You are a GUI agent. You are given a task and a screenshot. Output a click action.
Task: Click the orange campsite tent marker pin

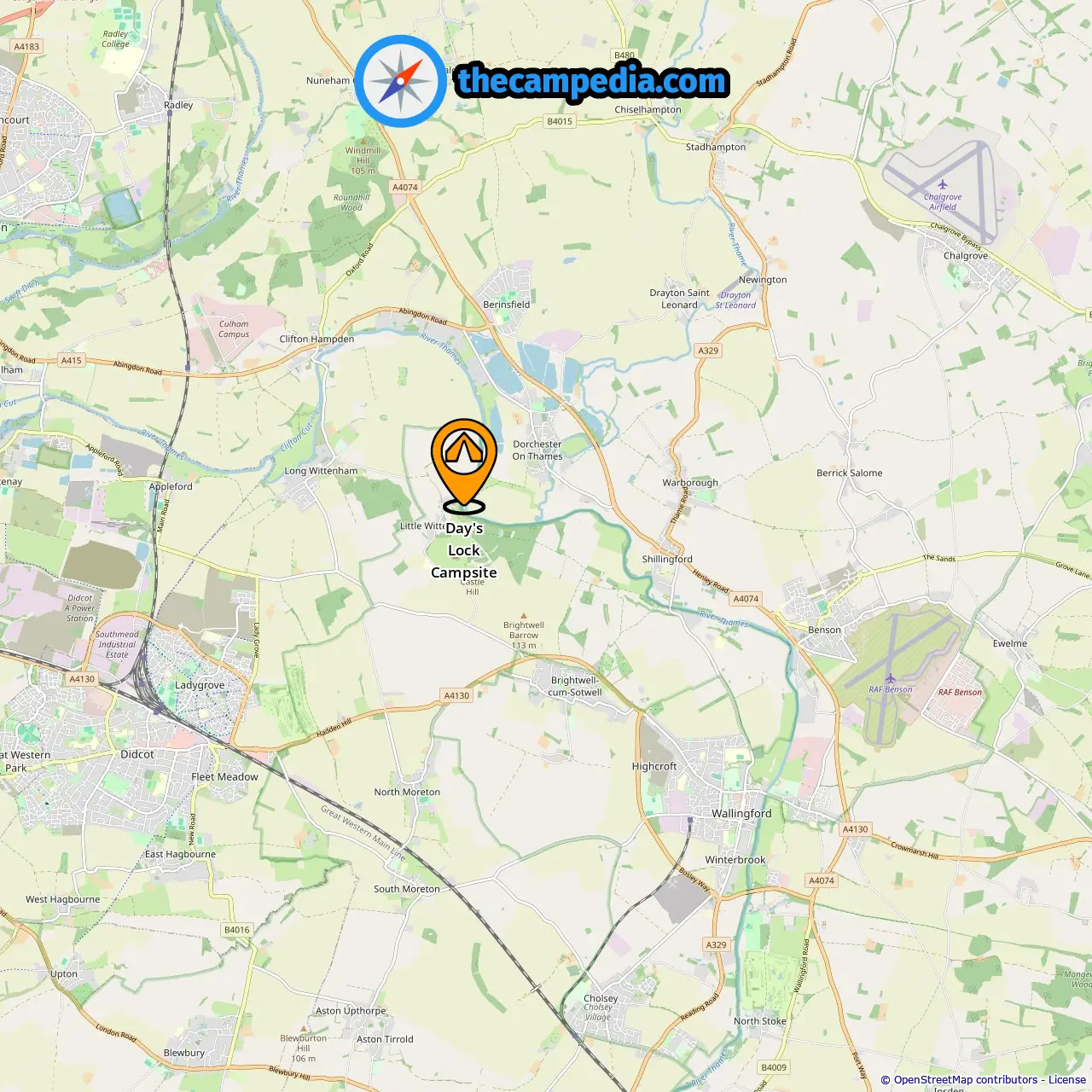tap(463, 464)
